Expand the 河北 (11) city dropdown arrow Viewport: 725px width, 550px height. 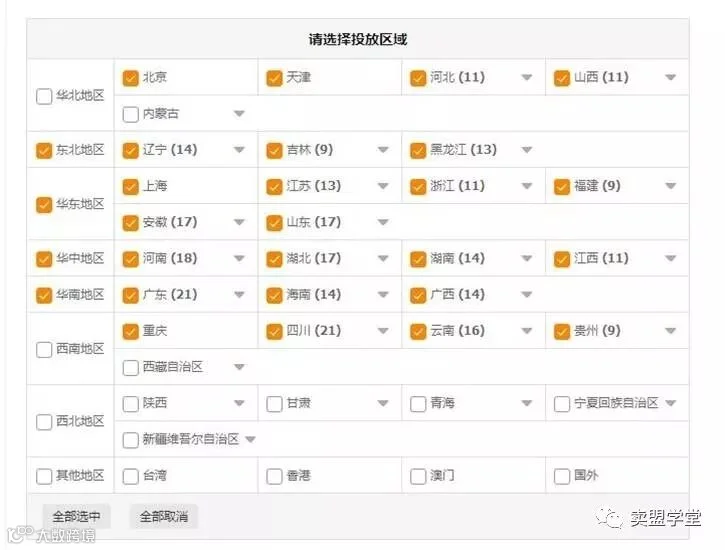tap(527, 77)
